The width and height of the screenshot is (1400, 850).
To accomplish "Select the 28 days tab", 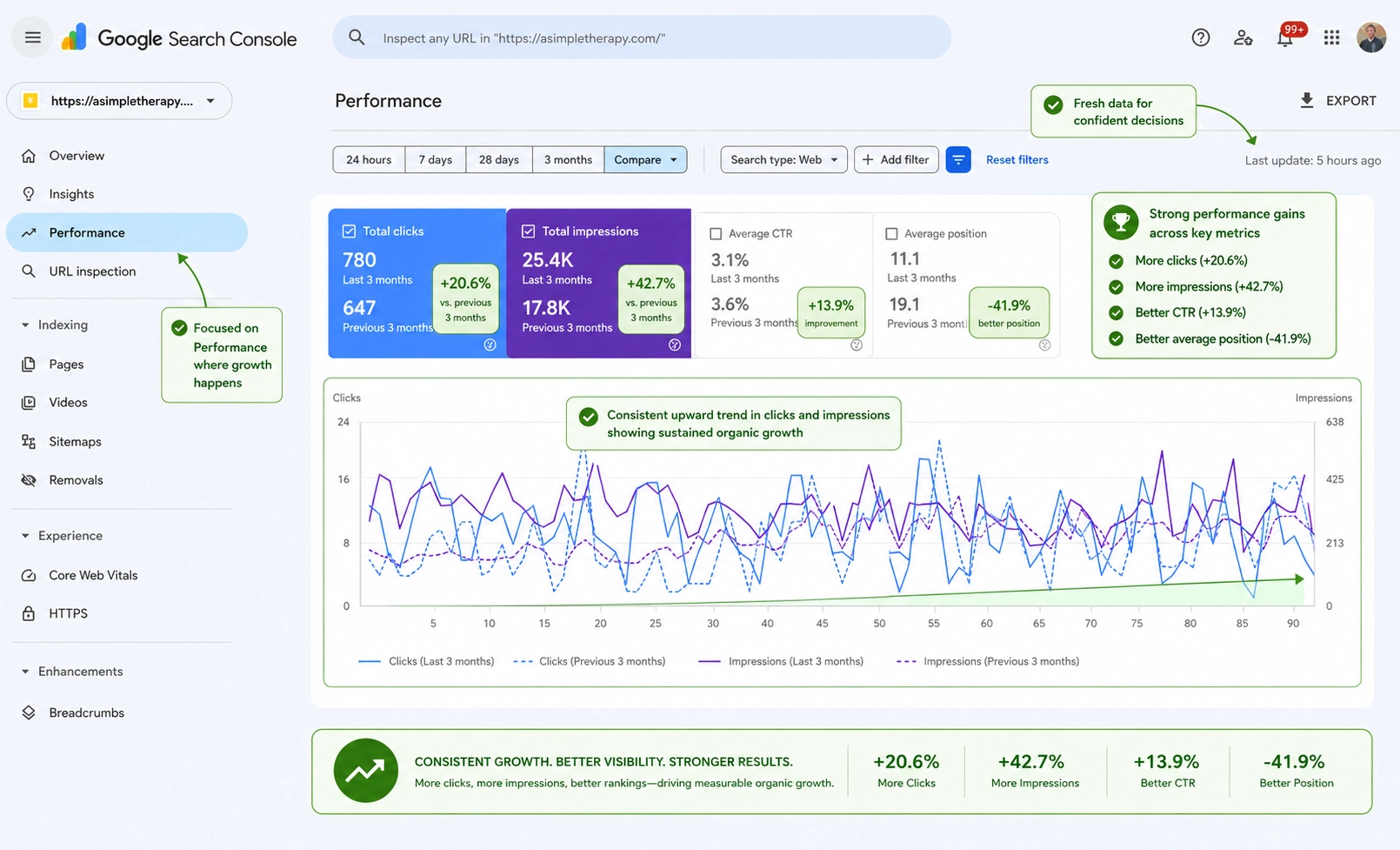I will point(498,159).
